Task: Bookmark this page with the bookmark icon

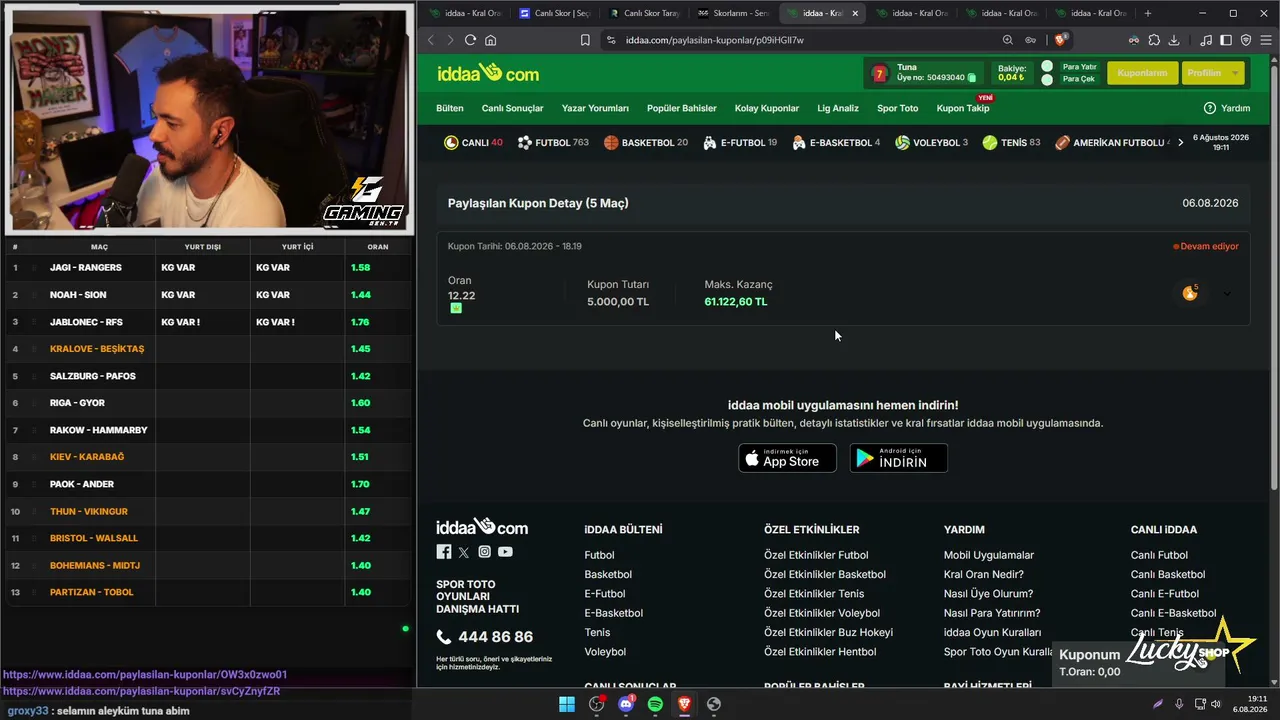Action: (585, 40)
